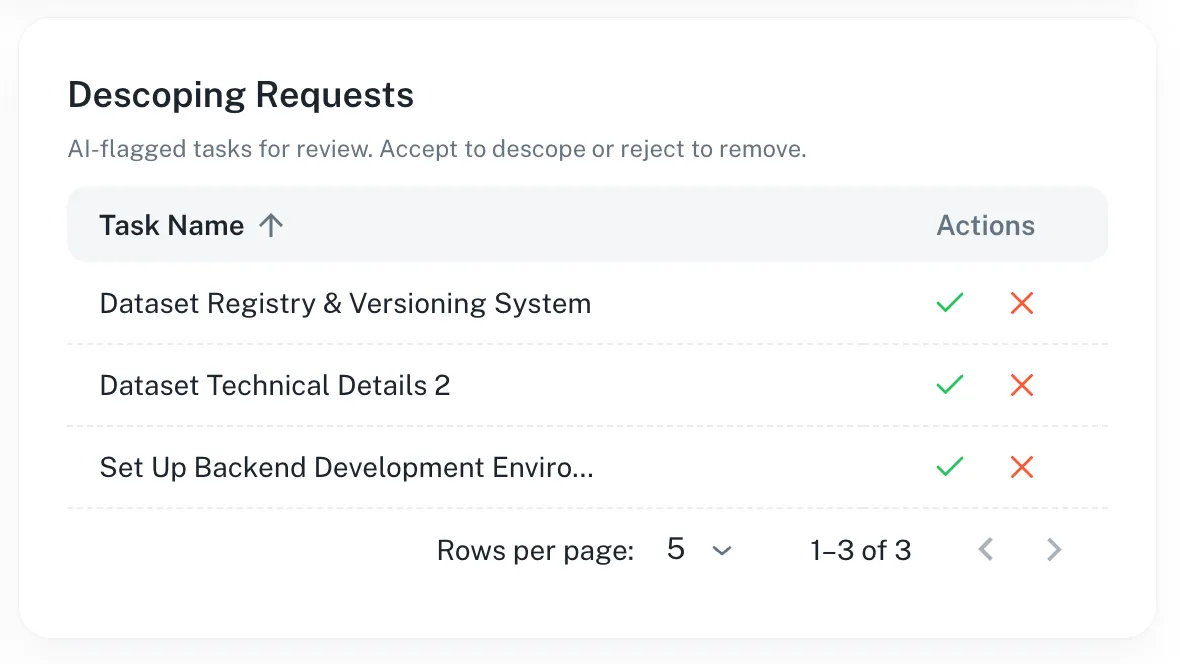Select the Set Up Backend Development Enviro... row
Image resolution: width=1180 pixels, height=664 pixels.
[346, 467]
